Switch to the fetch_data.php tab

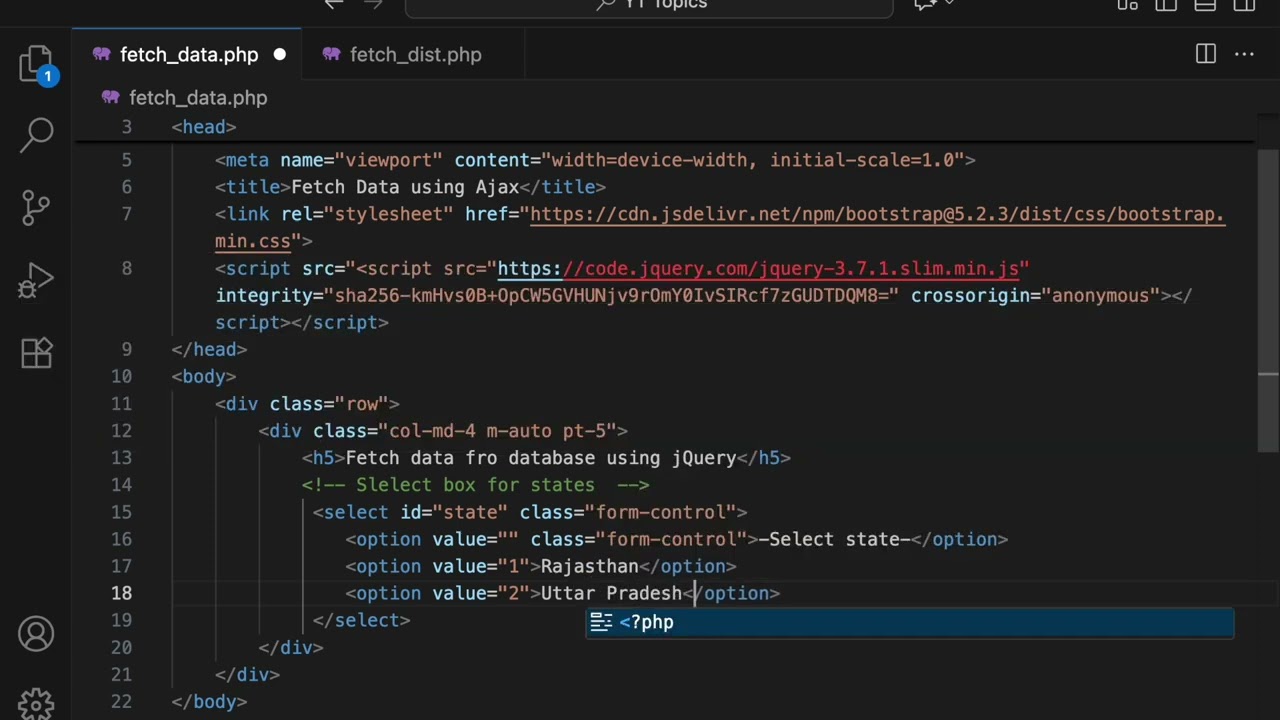point(186,55)
